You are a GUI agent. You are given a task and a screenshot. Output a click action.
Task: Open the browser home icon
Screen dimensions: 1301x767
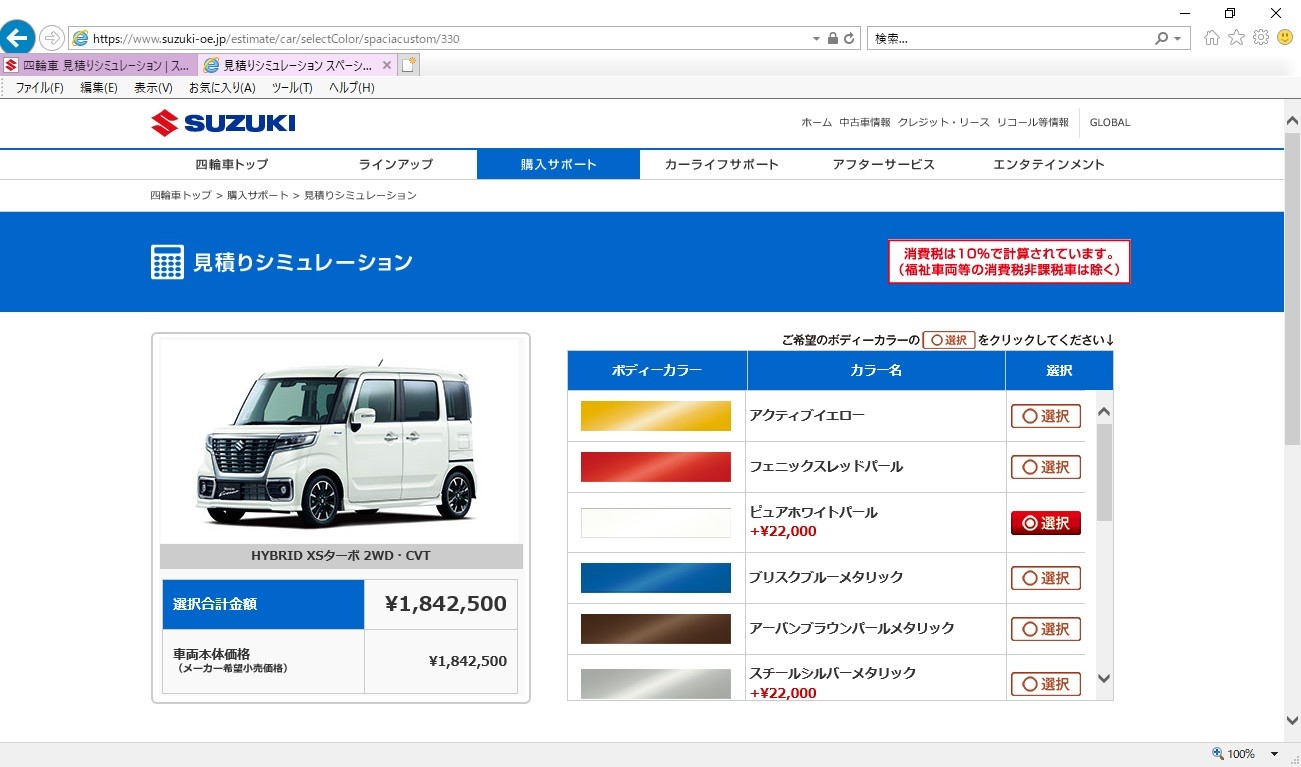pos(1212,38)
